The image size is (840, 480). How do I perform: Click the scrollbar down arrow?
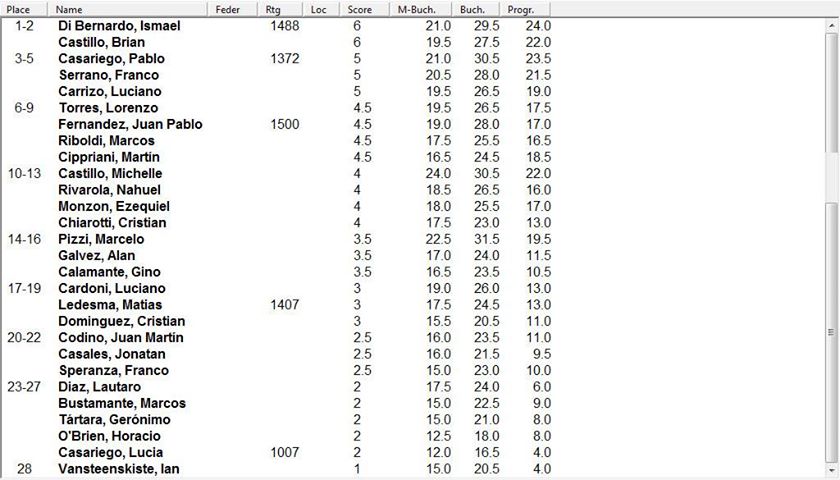tap(831, 468)
